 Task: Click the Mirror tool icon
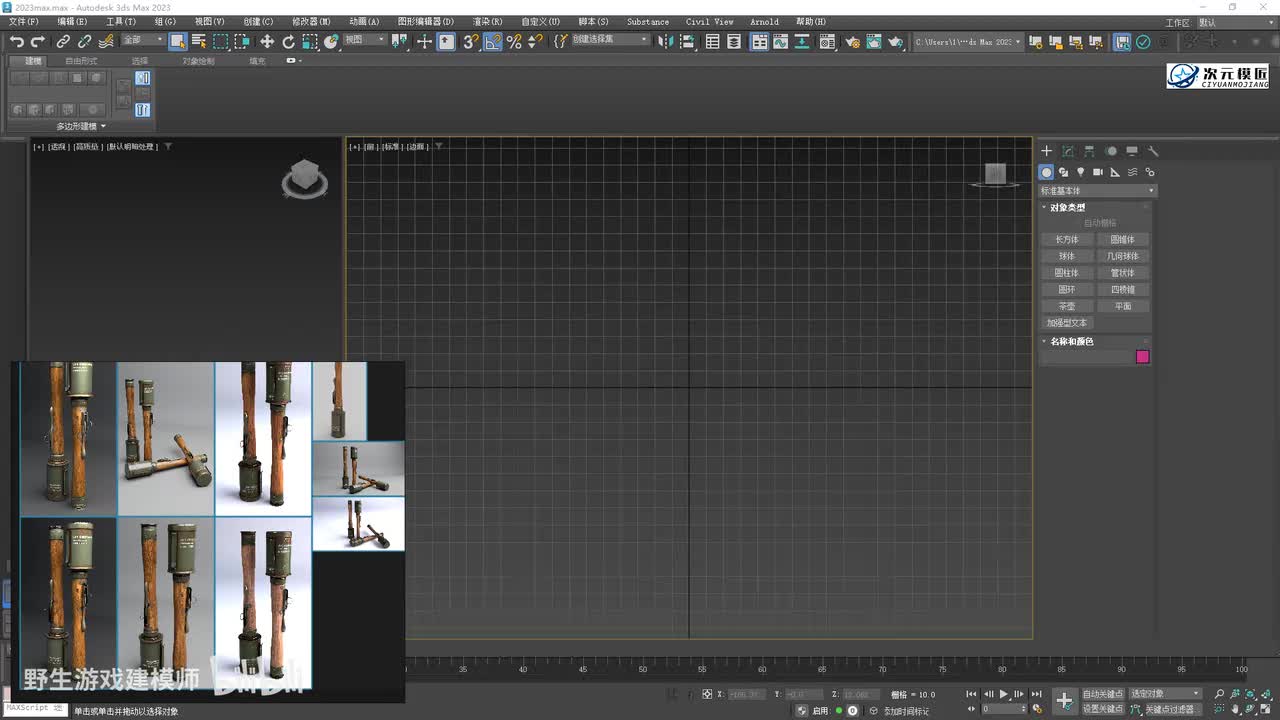pyautogui.click(x=667, y=41)
